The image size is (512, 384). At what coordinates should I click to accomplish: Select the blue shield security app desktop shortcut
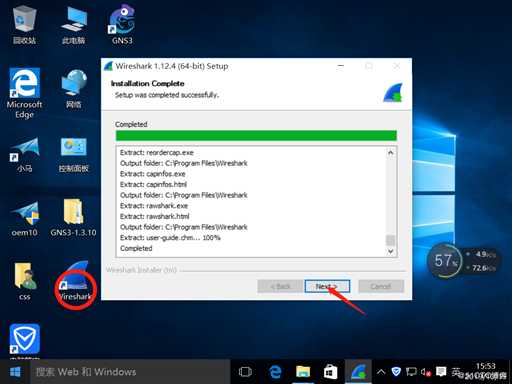[25, 340]
